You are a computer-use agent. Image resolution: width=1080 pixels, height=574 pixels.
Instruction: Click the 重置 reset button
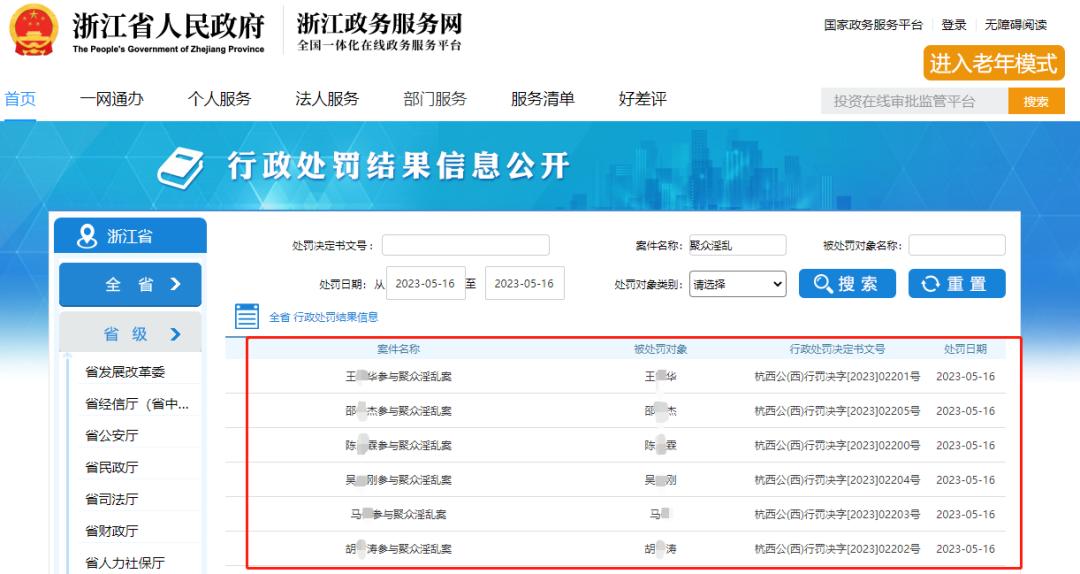tap(957, 283)
